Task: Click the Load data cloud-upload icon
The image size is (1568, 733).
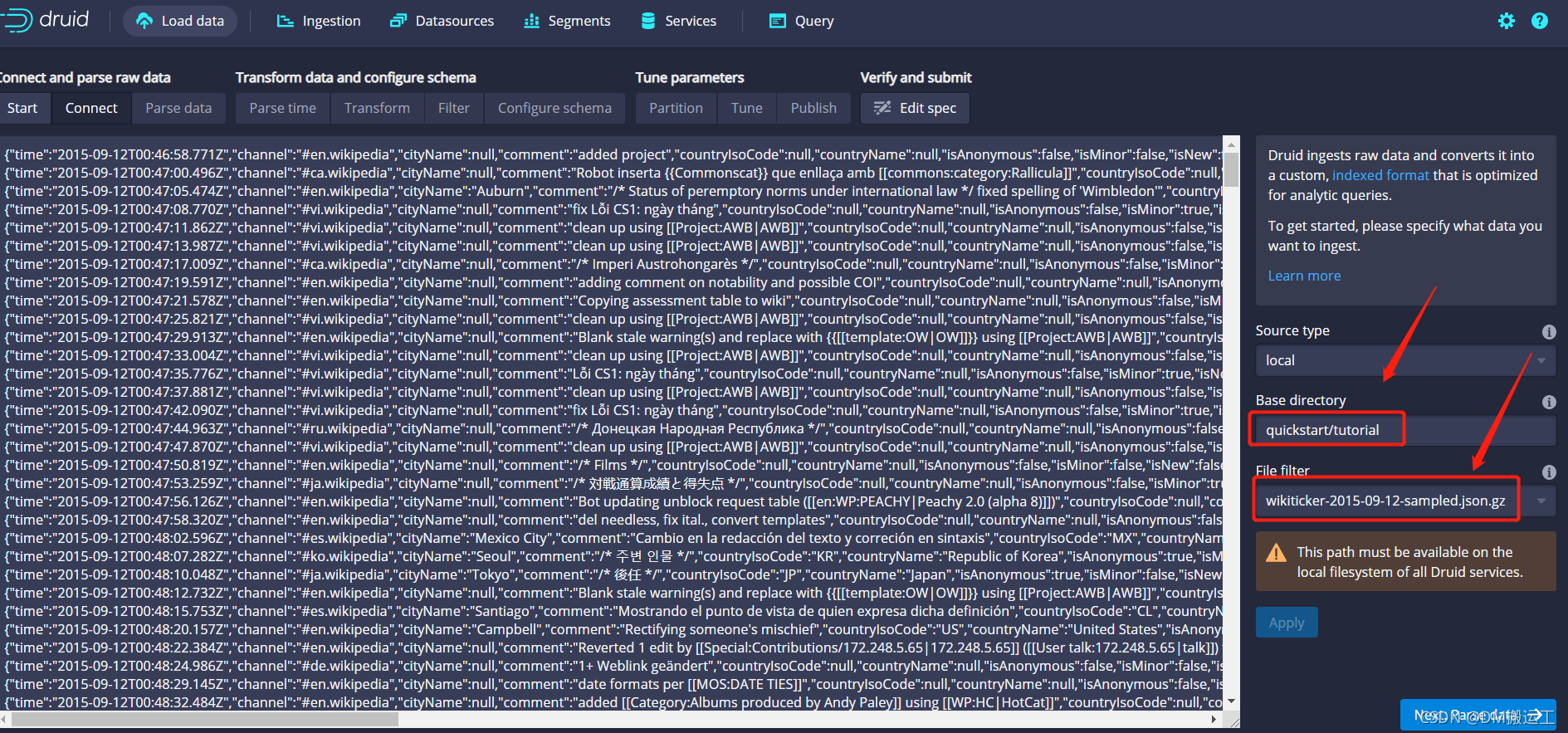Action: point(144,21)
